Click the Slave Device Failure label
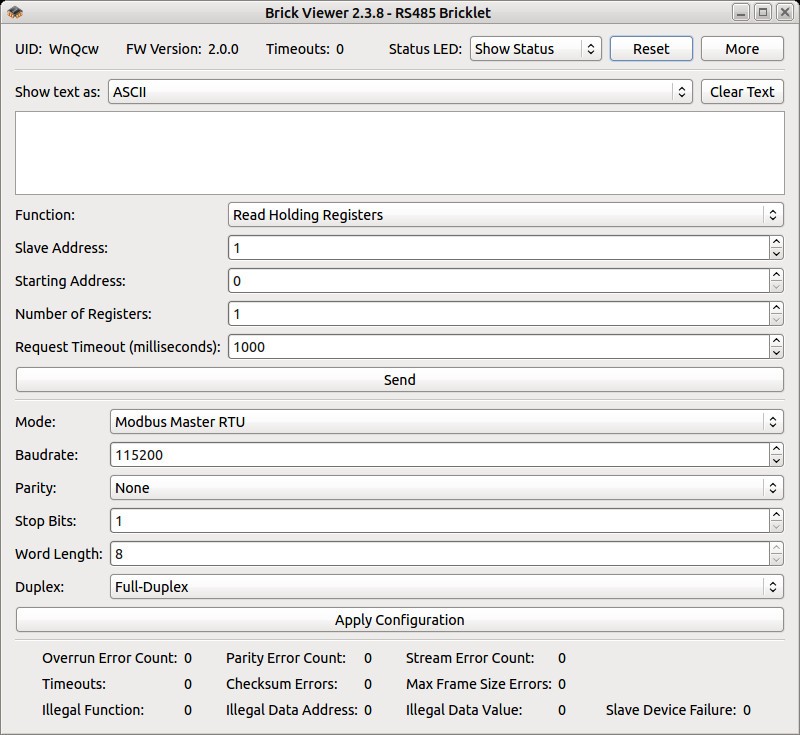 (x=671, y=710)
